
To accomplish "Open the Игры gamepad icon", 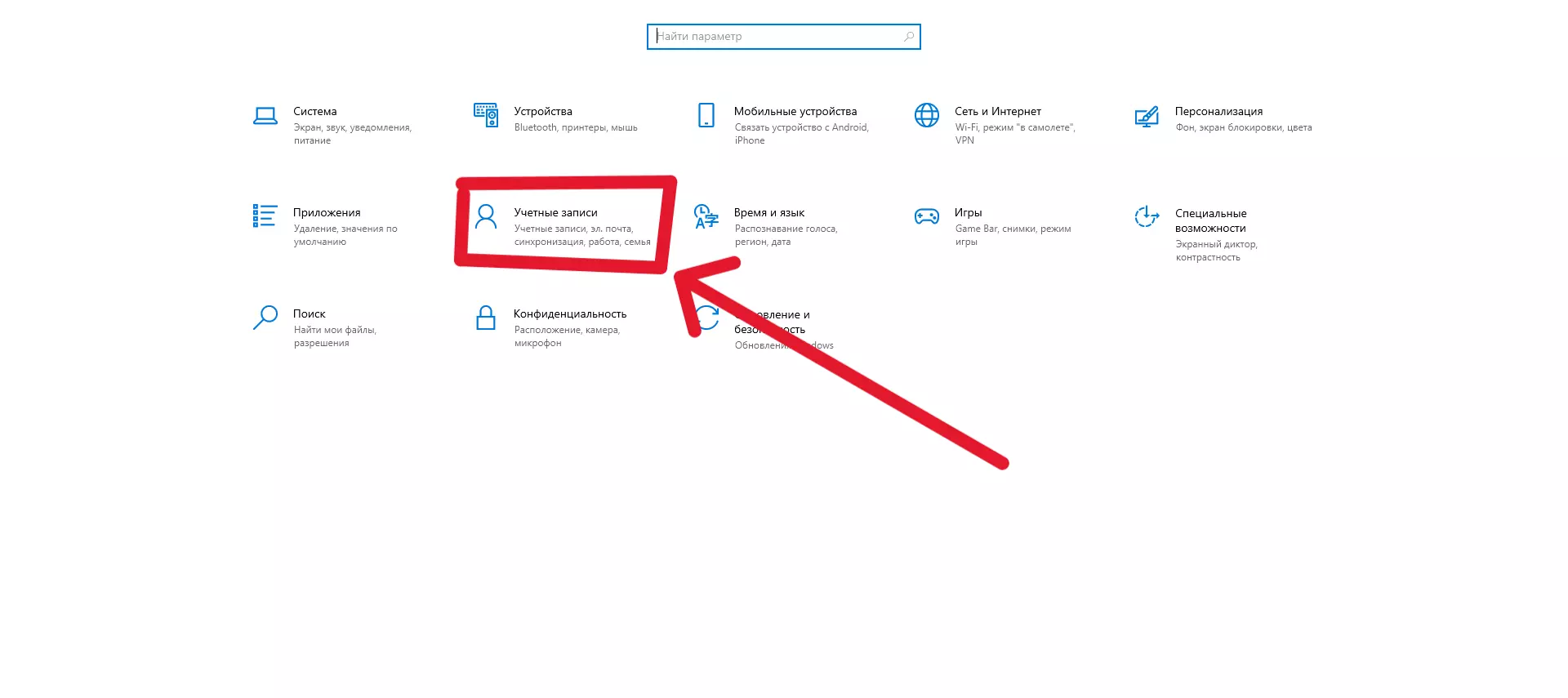I will (x=927, y=216).
